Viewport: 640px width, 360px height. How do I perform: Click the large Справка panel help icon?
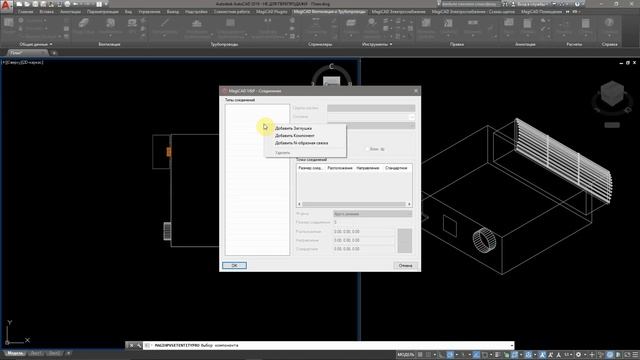(x=609, y=23)
